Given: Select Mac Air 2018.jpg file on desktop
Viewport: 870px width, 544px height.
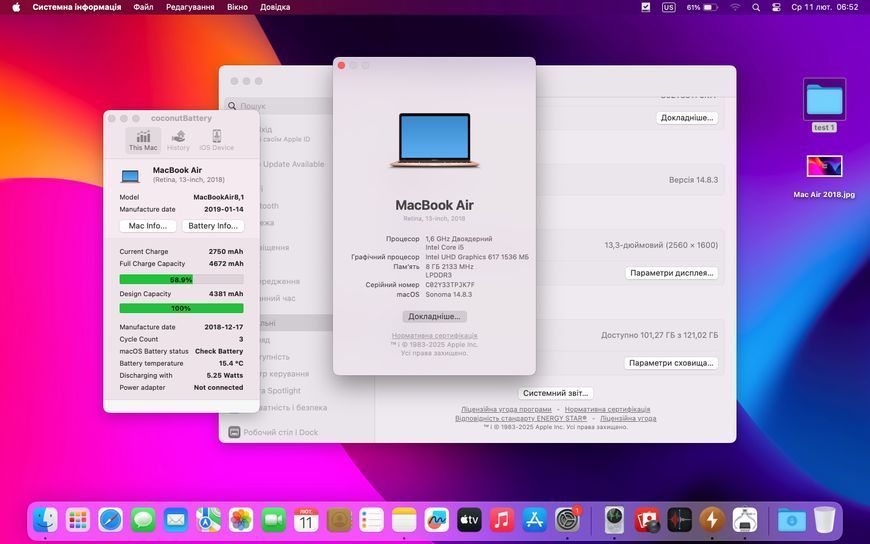Looking at the screenshot, I should 824,176.
